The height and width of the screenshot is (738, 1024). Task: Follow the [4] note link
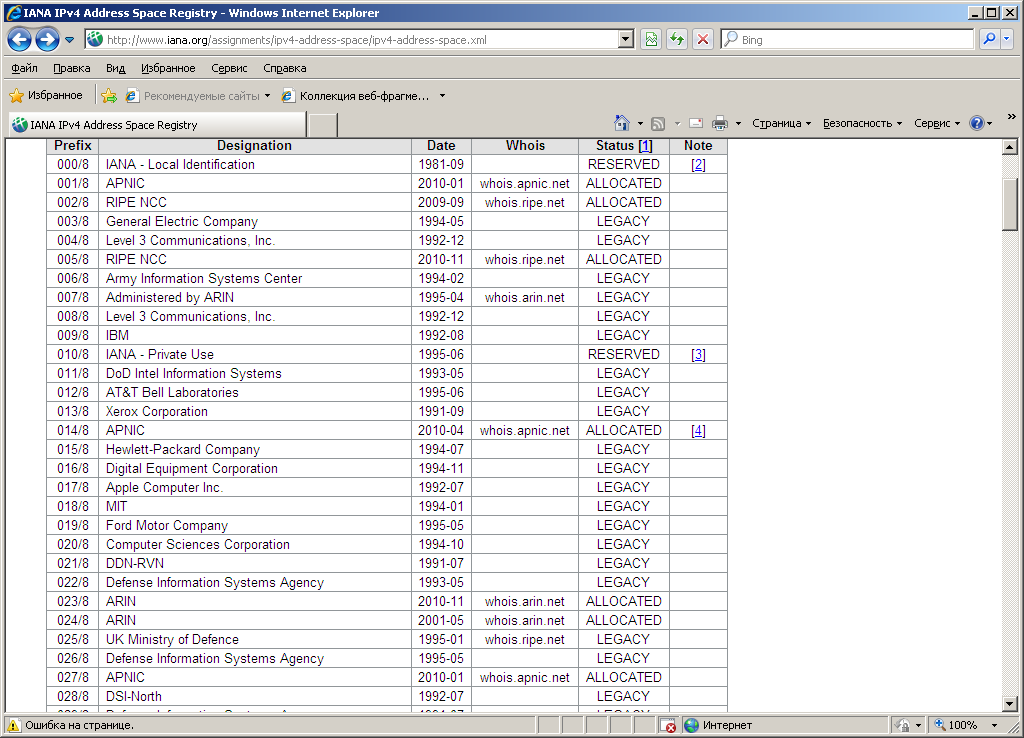(698, 430)
